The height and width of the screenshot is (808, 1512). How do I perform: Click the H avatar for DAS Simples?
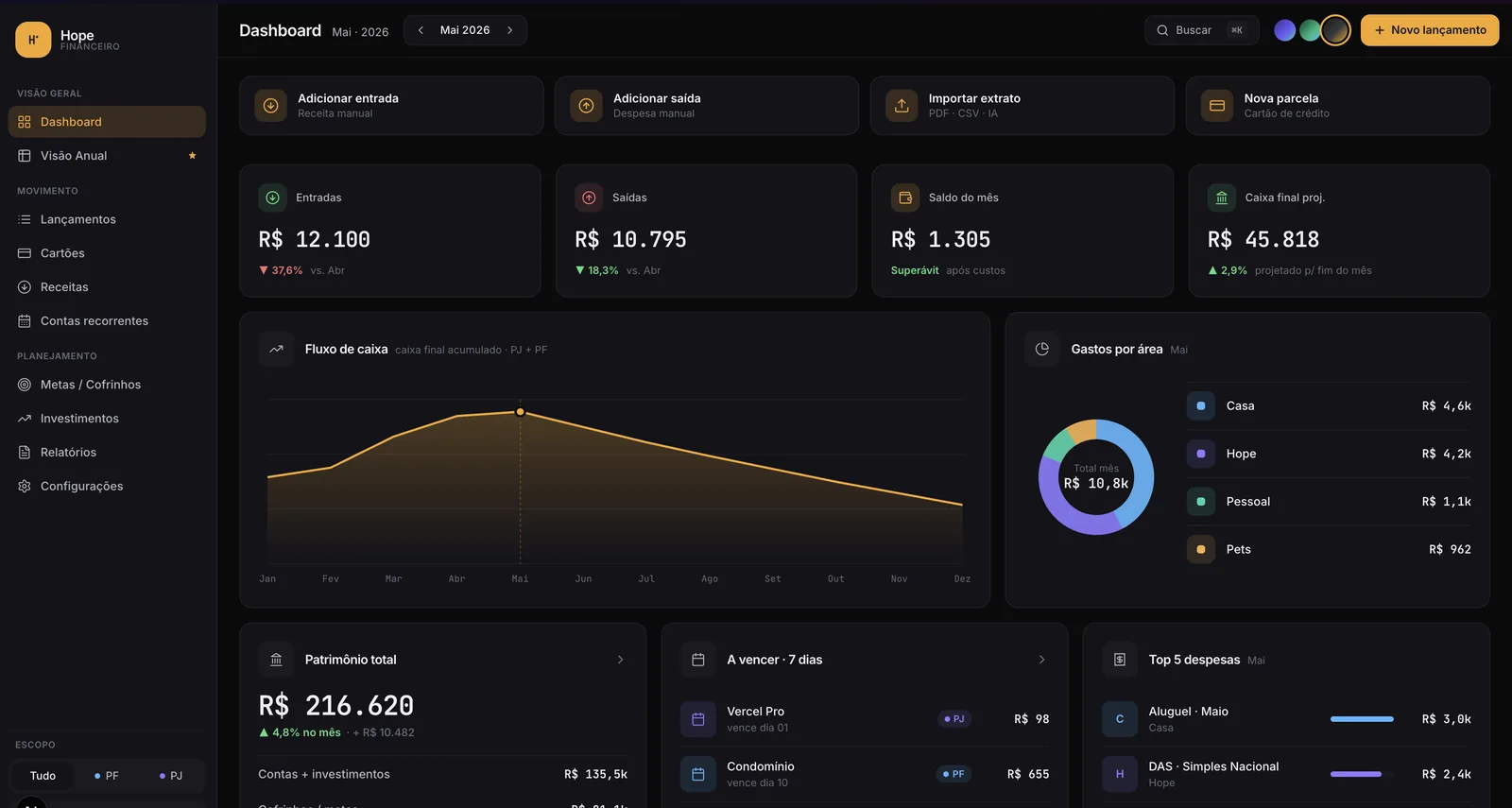click(1120, 774)
